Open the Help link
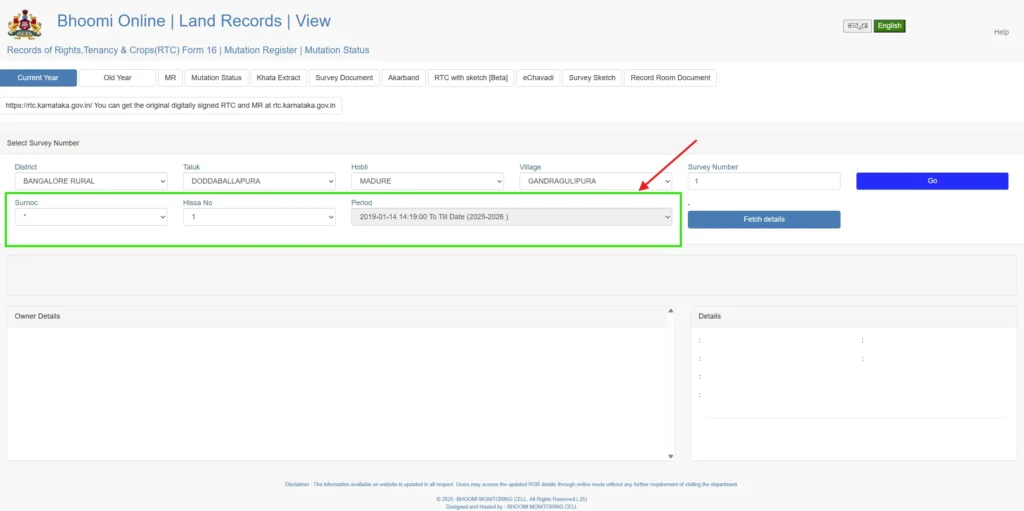The height and width of the screenshot is (511, 1024). point(1000,32)
